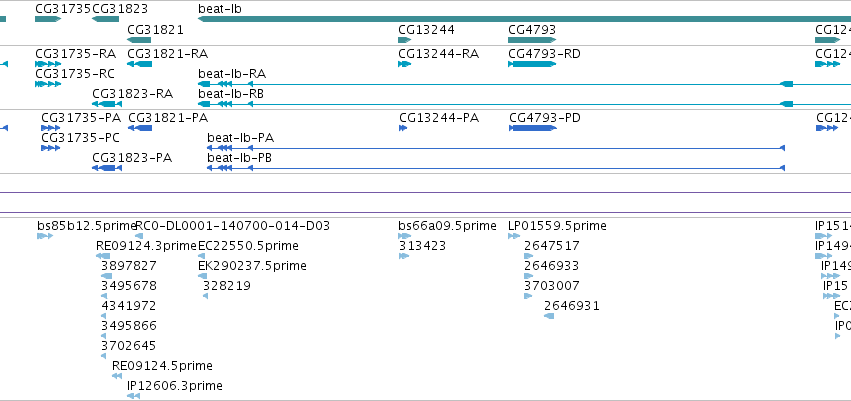This screenshot has width=851, height=401.
Task: Select the CG4793-RD transcript glyph
Action: click(532, 64)
